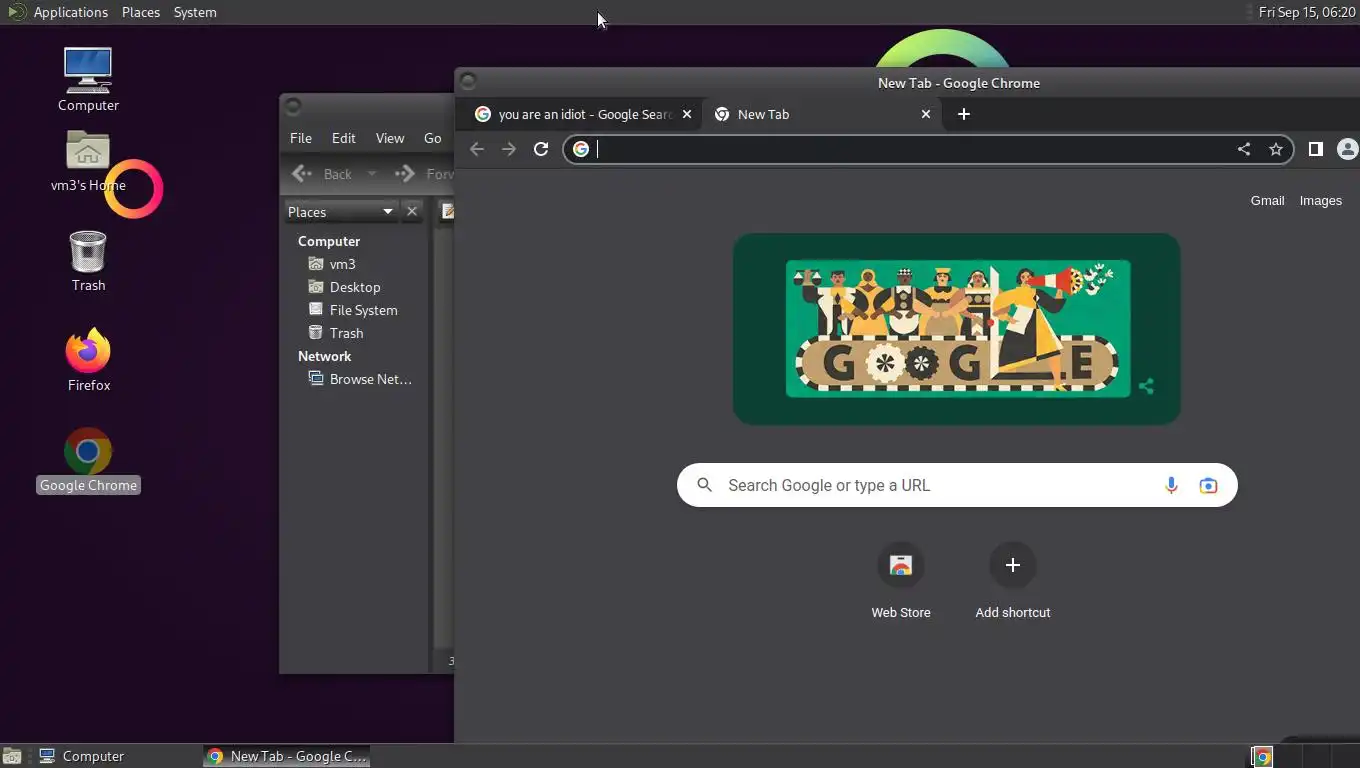Open File menu in file manager
This screenshot has width=1360, height=768.
(301, 138)
